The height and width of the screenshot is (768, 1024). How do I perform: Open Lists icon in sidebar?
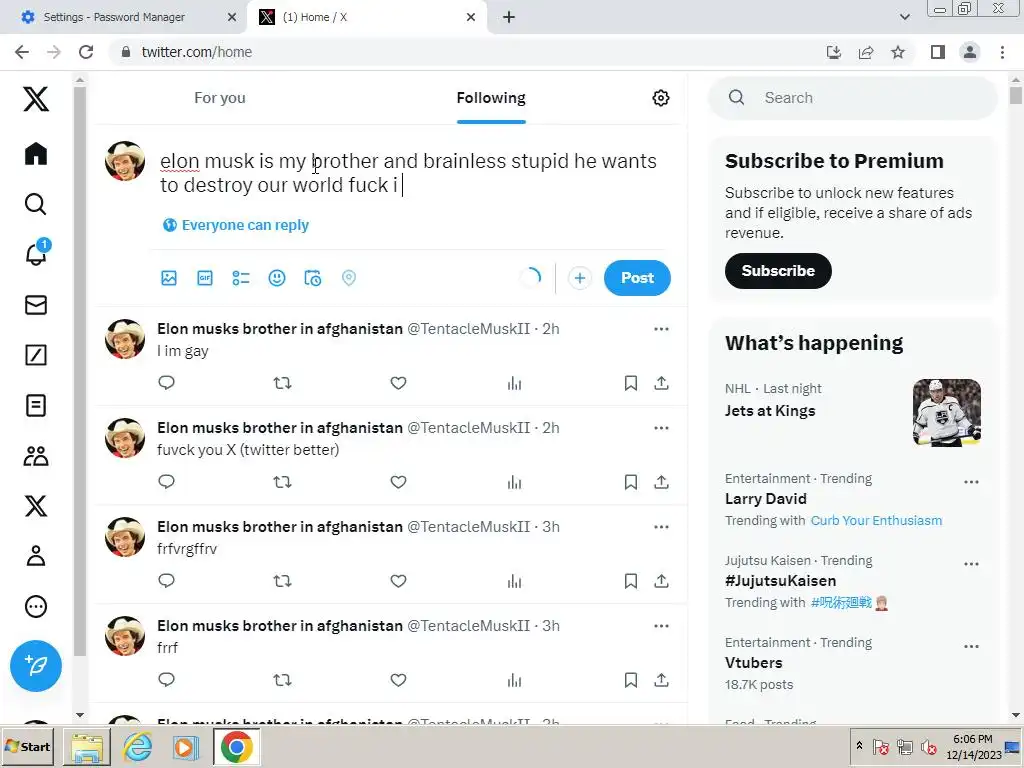(36, 406)
